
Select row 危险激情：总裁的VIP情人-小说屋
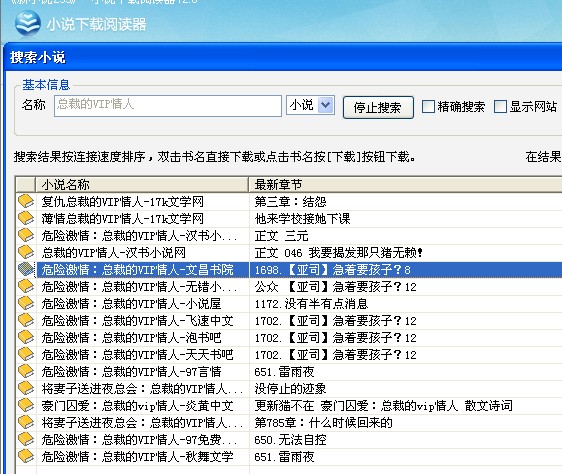[x=131, y=304]
